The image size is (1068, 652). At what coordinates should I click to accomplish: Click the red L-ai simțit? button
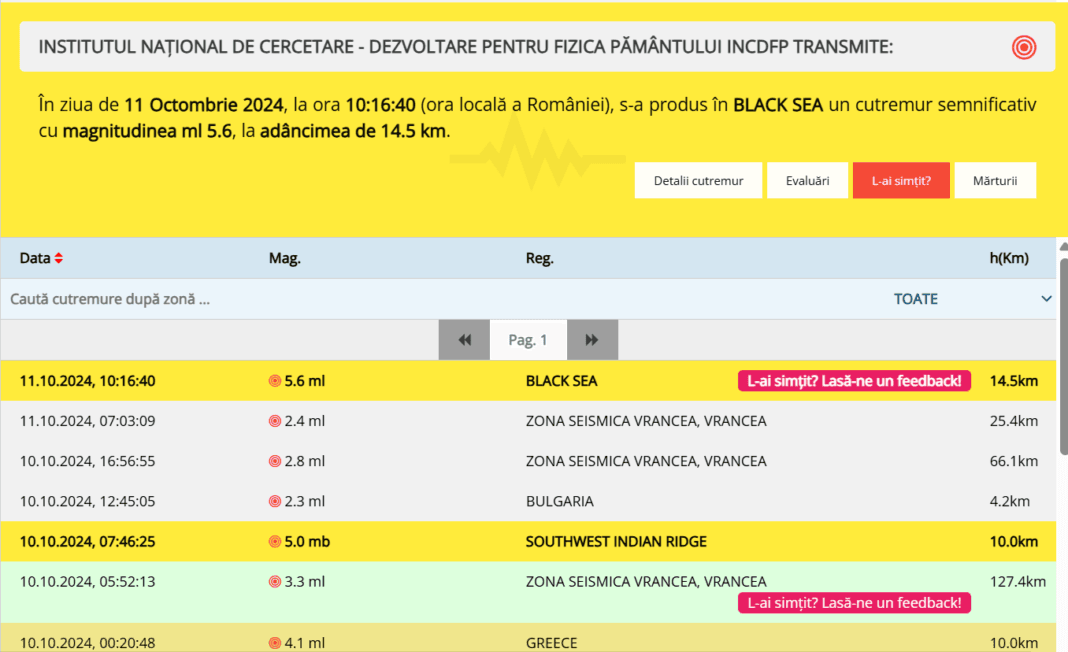point(901,180)
